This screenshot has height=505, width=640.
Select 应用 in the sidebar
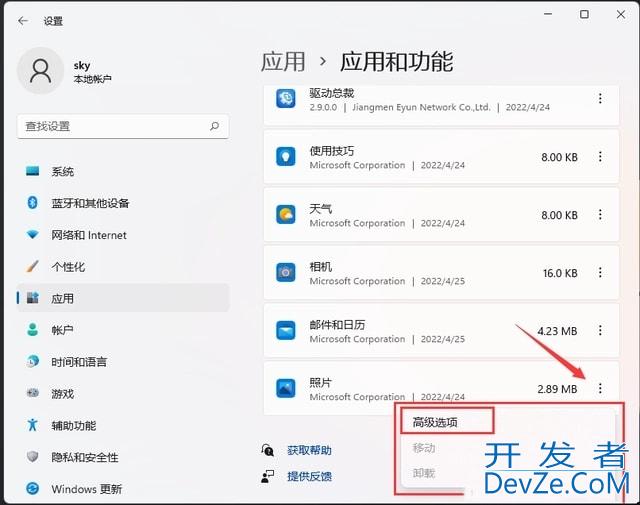123,298
